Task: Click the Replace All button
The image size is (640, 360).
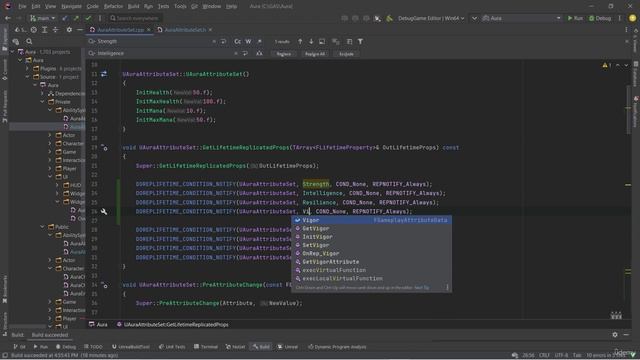Action: click(x=315, y=54)
